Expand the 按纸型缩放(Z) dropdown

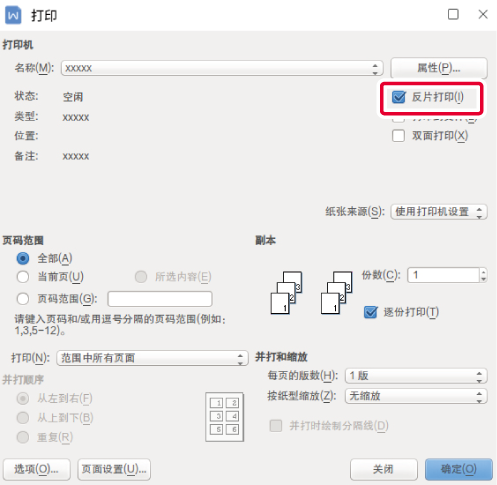416,396
